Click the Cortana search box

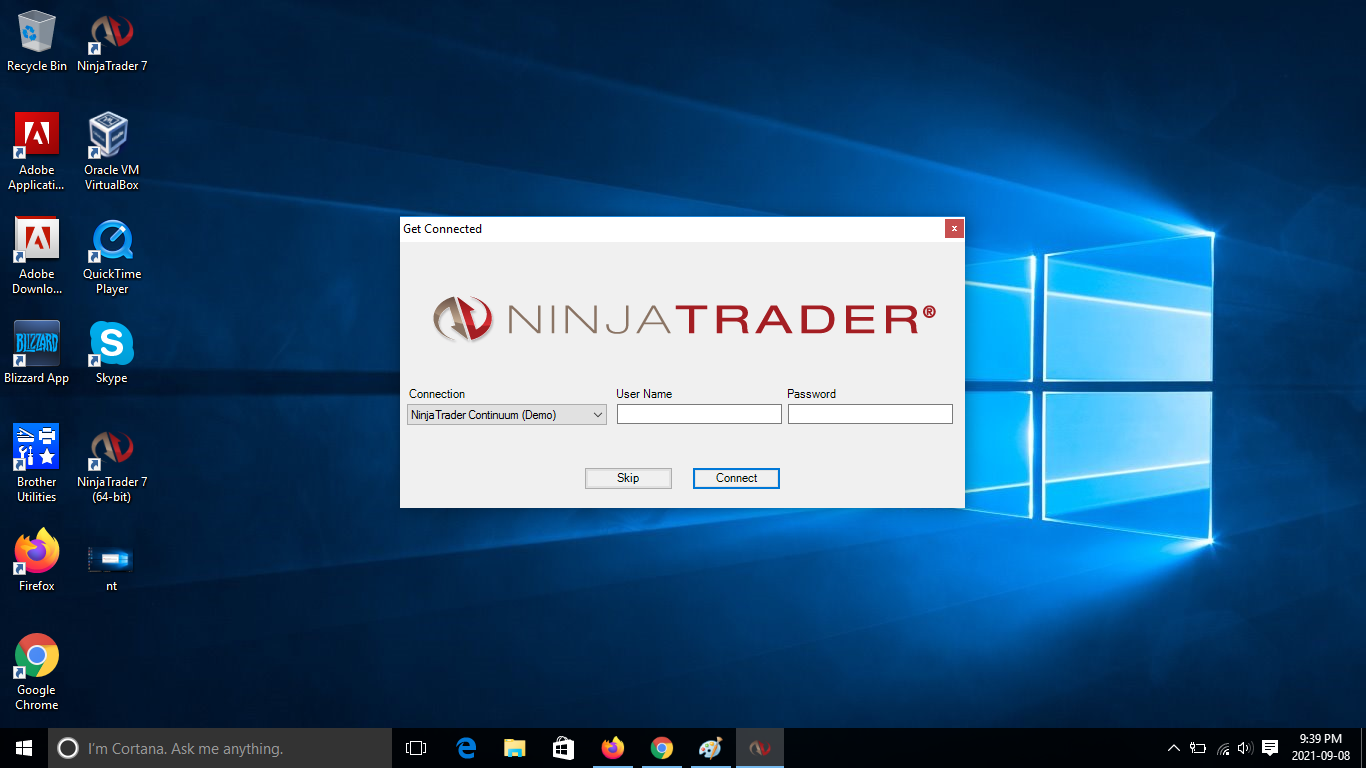pyautogui.click(x=220, y=748)
